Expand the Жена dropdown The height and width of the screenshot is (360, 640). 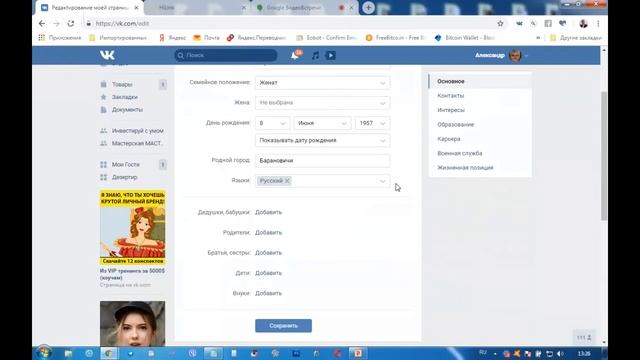(322, 103)
